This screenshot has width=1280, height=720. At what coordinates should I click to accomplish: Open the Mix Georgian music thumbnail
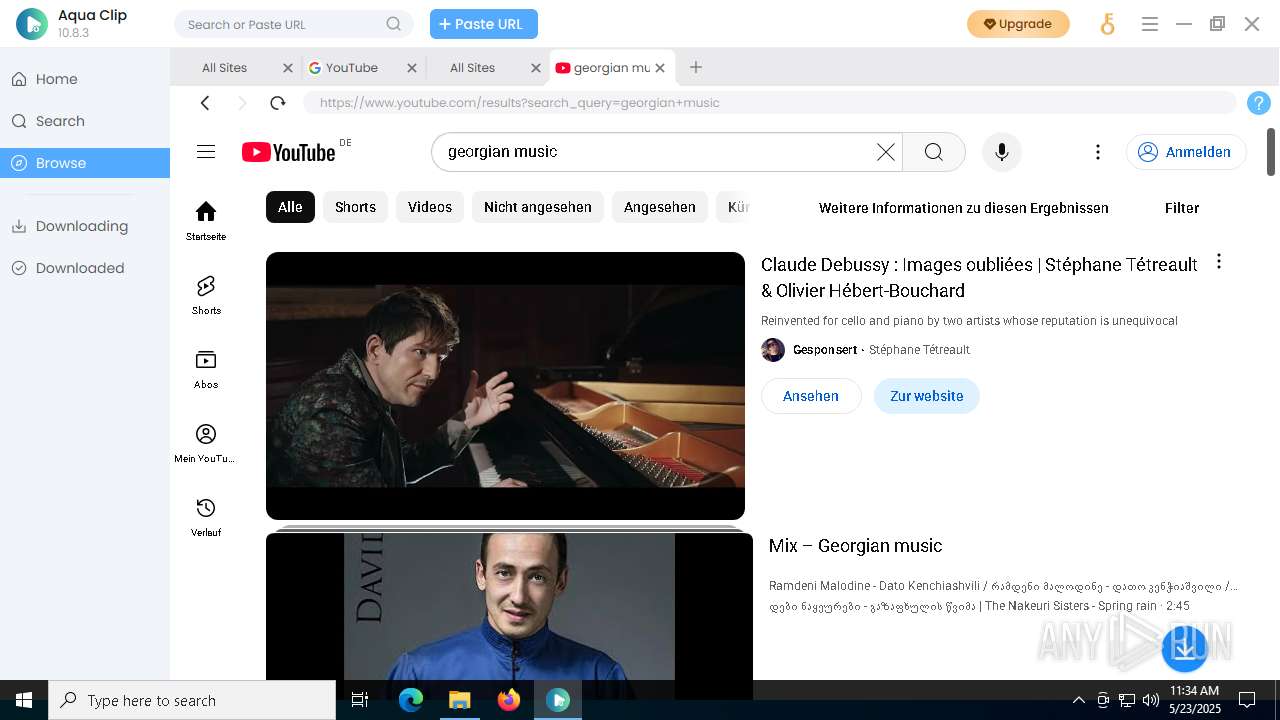point(509,615)
